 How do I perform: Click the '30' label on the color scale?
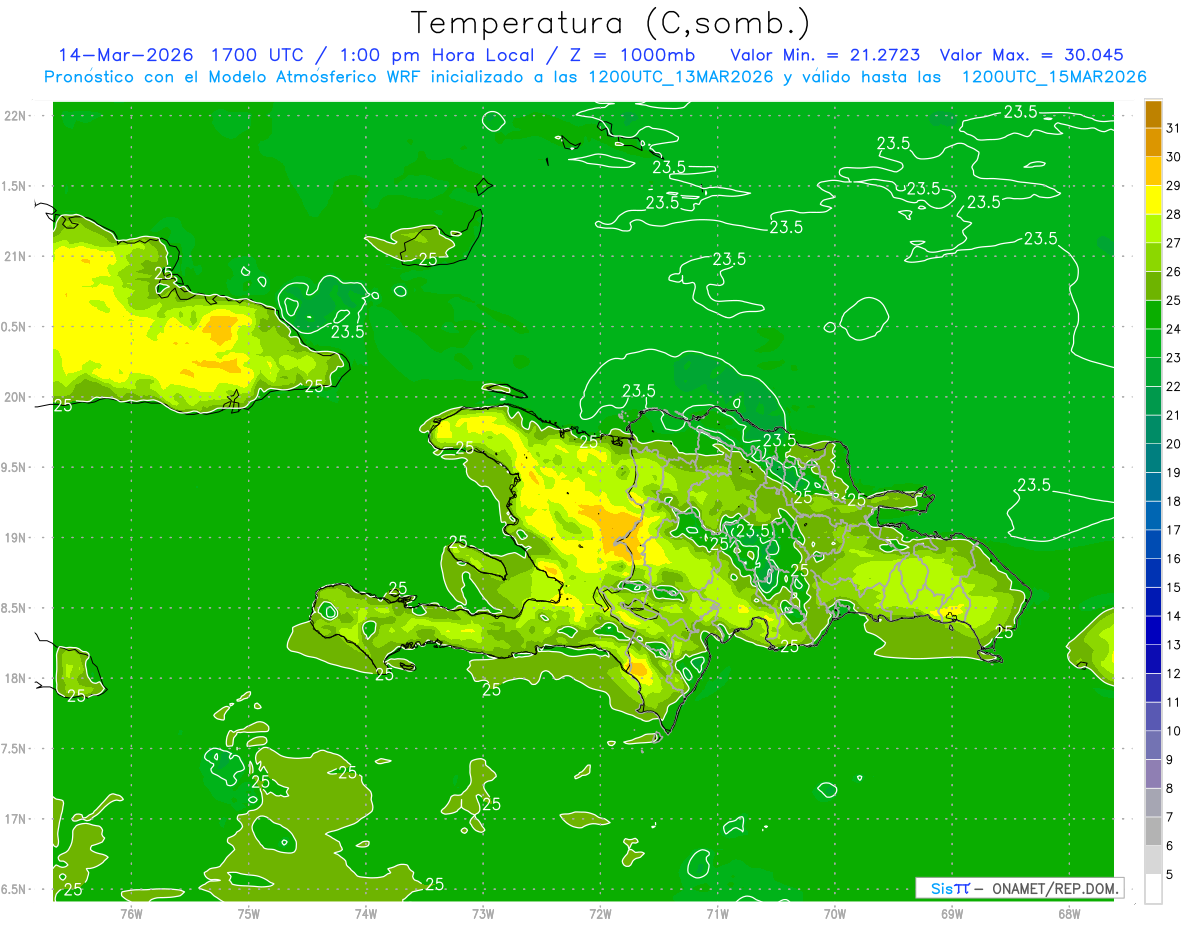pos(1173,157)
